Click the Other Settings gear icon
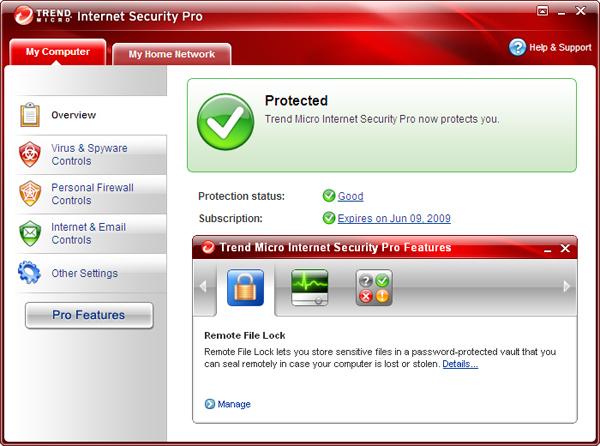Image resolution: width=600 pixels, height=446 pixels. (x=30, y=273)
